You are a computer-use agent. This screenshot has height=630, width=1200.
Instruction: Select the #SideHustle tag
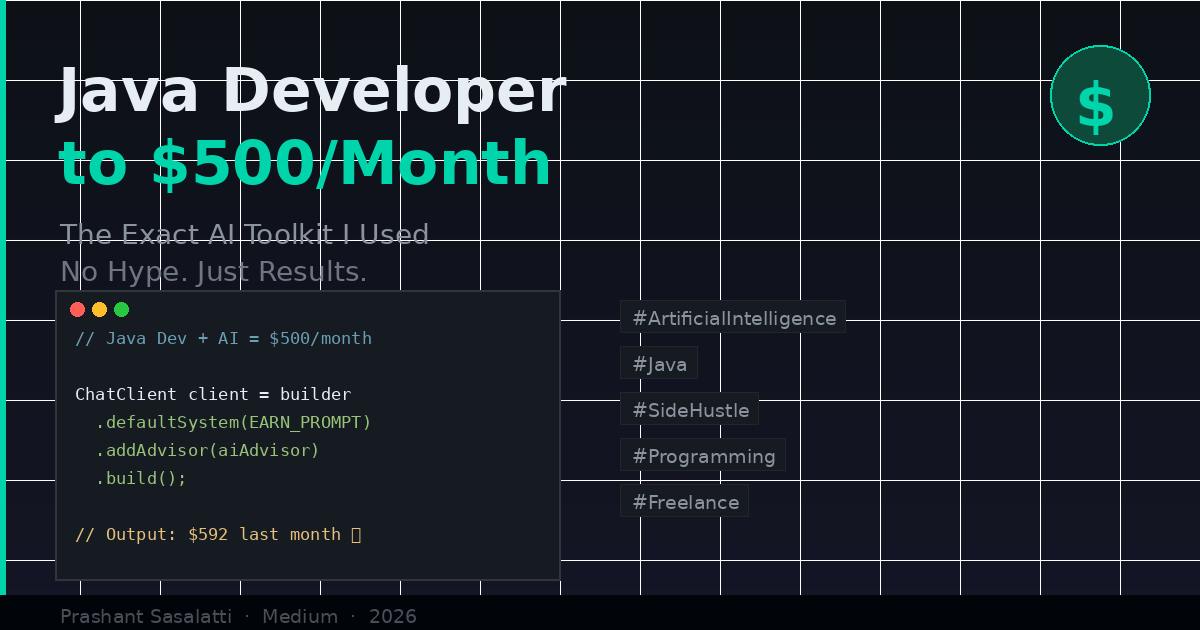[690, 410]
